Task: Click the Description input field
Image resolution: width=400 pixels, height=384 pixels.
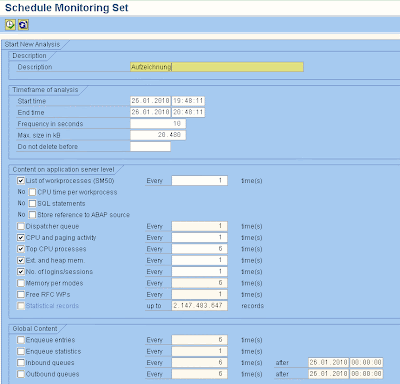Action: click(x=217, y=67)
